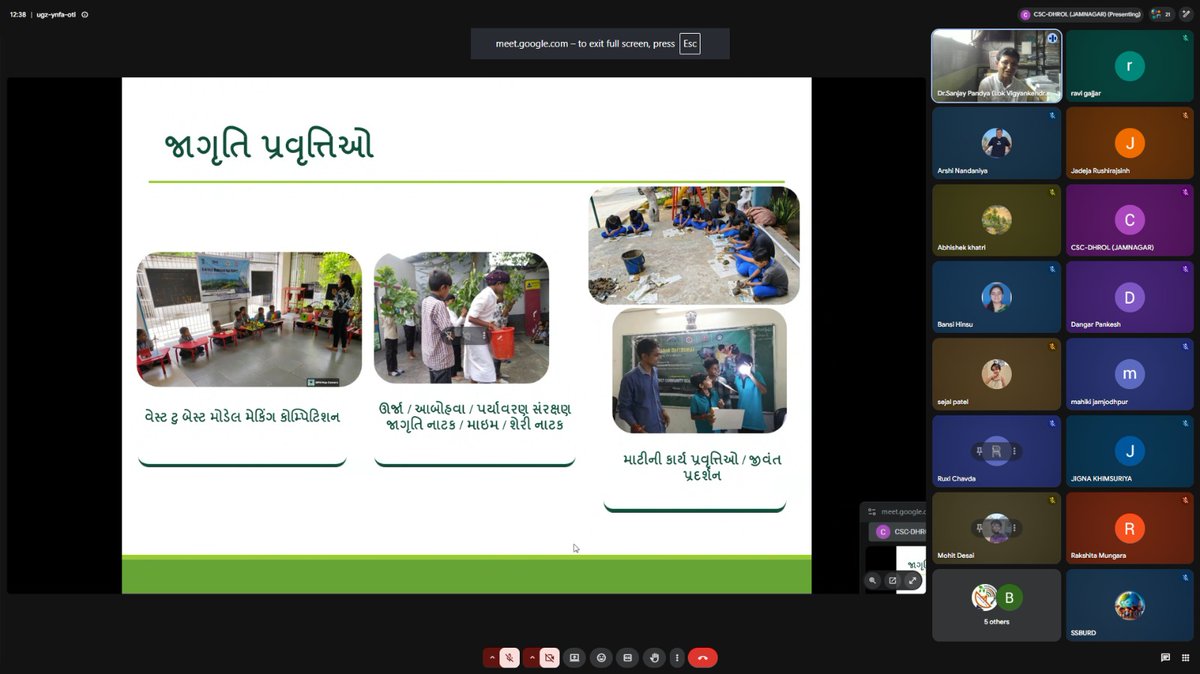Open the activities grid icon in the bottom corner

(1185, 658)
